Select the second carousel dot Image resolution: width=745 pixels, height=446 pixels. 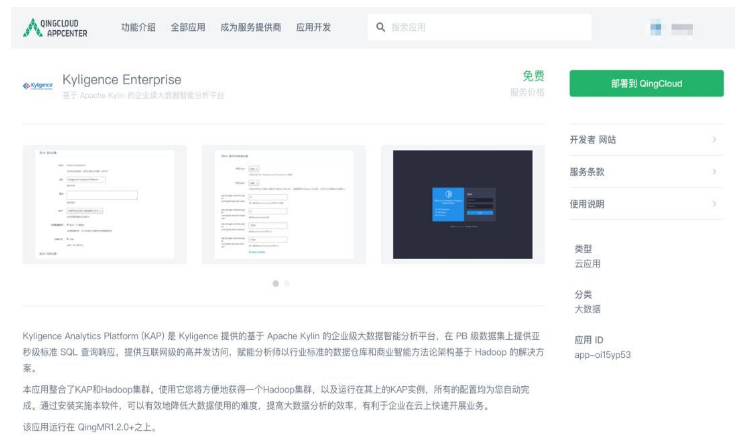click(287, 284)
